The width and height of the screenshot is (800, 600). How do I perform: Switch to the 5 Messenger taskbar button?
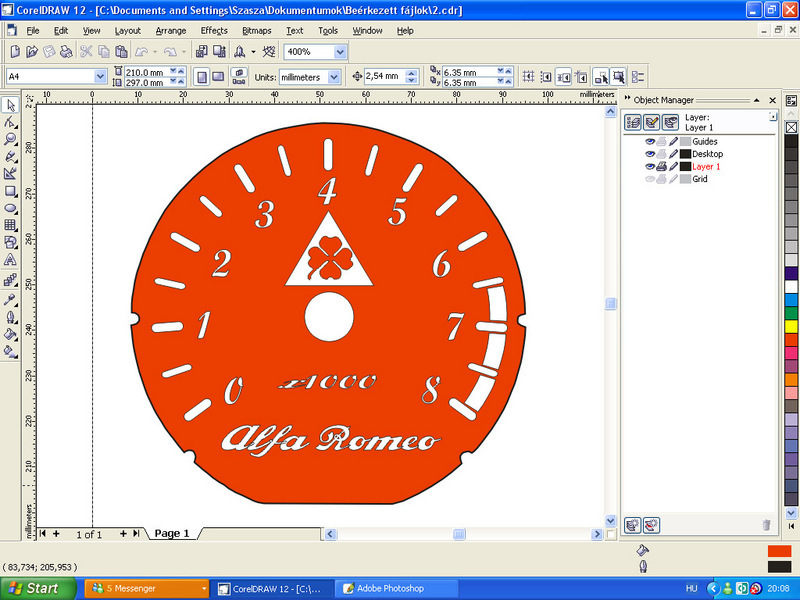click(x=146, y=589)
